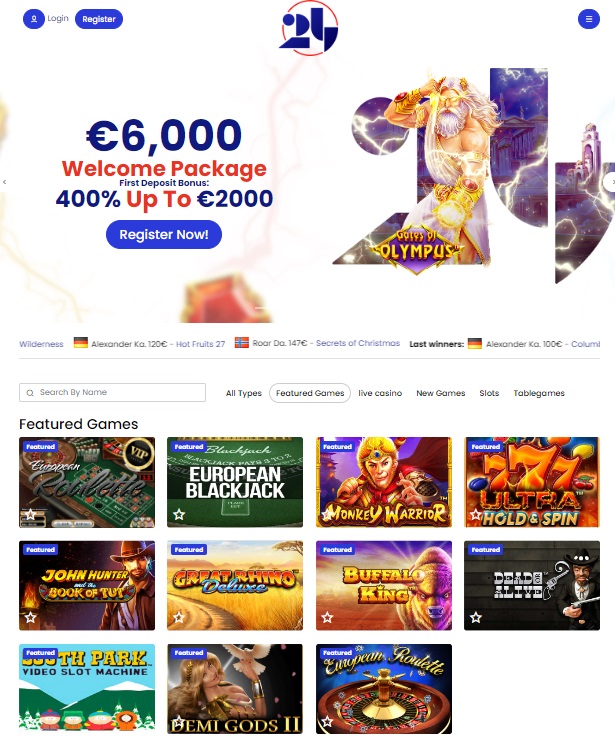
Task: Click the 24 casino logo
Action: tap(309, 28)
